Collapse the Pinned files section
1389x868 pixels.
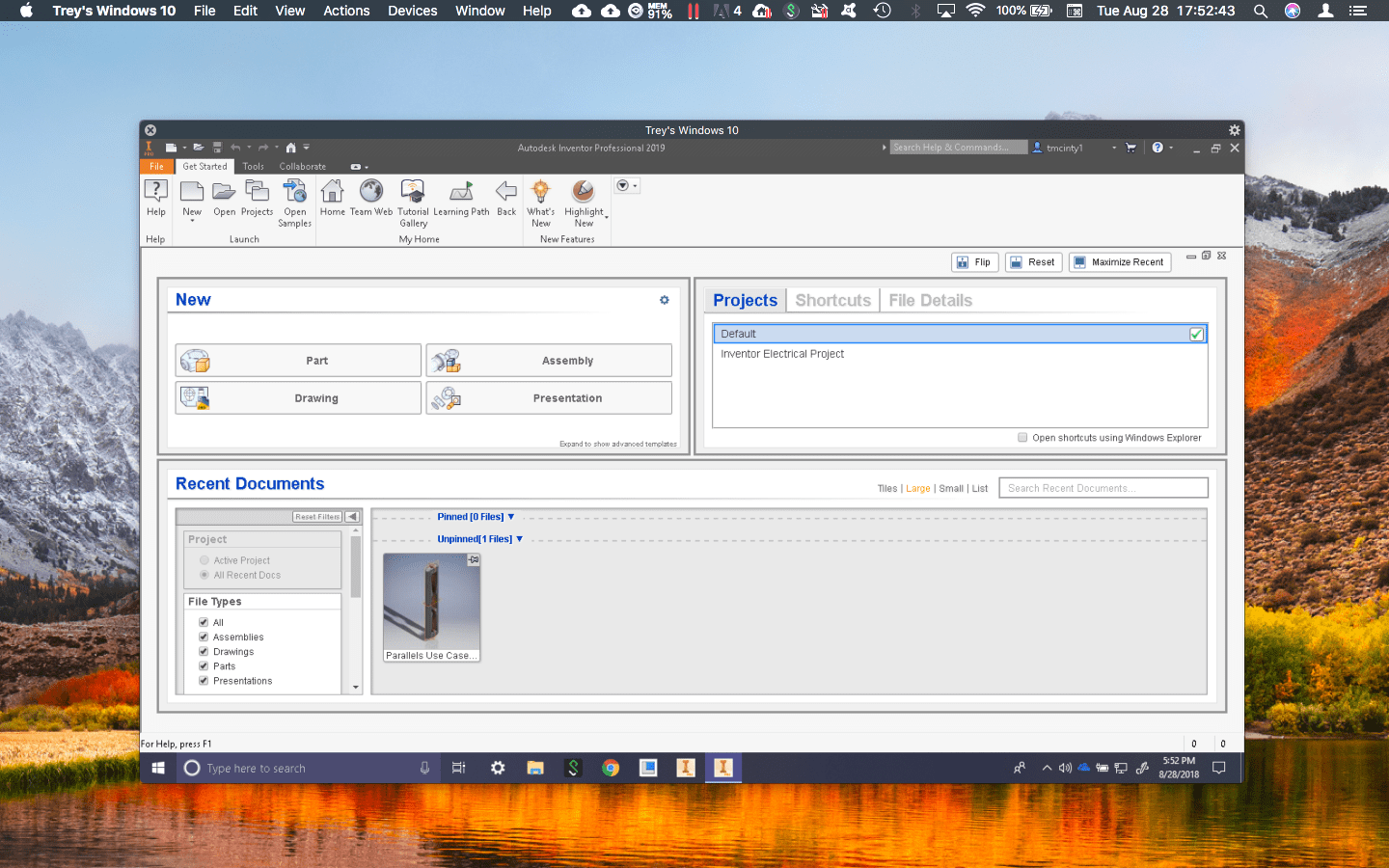point(511,517)
